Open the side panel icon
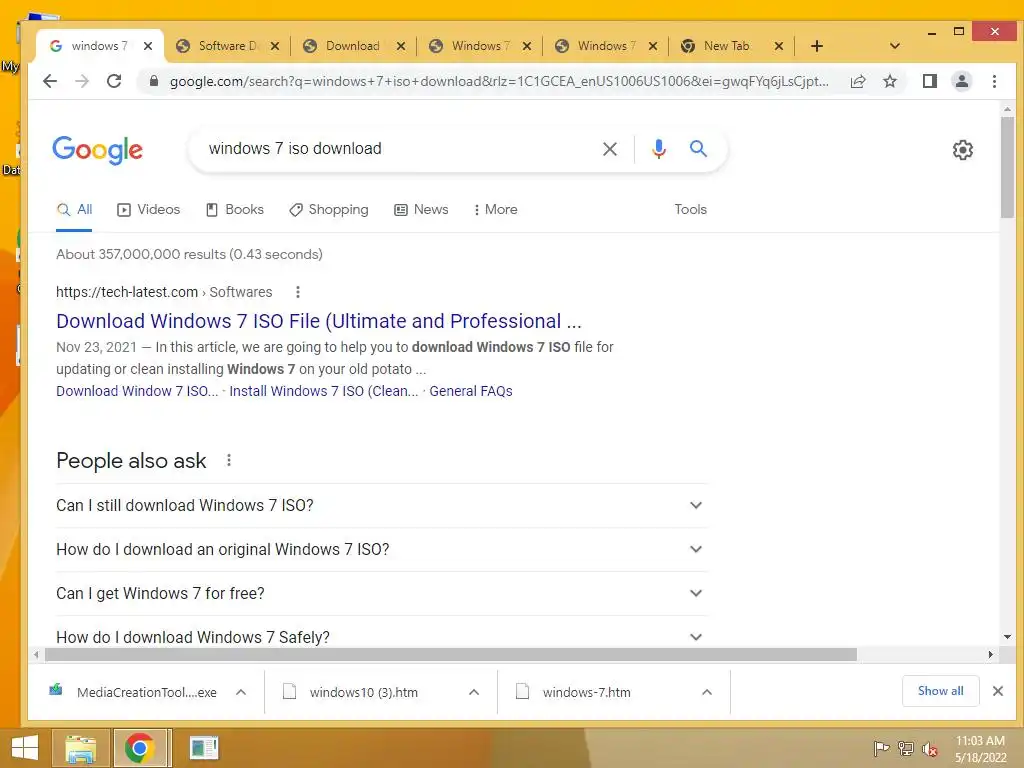 click(x=929, y=81)
